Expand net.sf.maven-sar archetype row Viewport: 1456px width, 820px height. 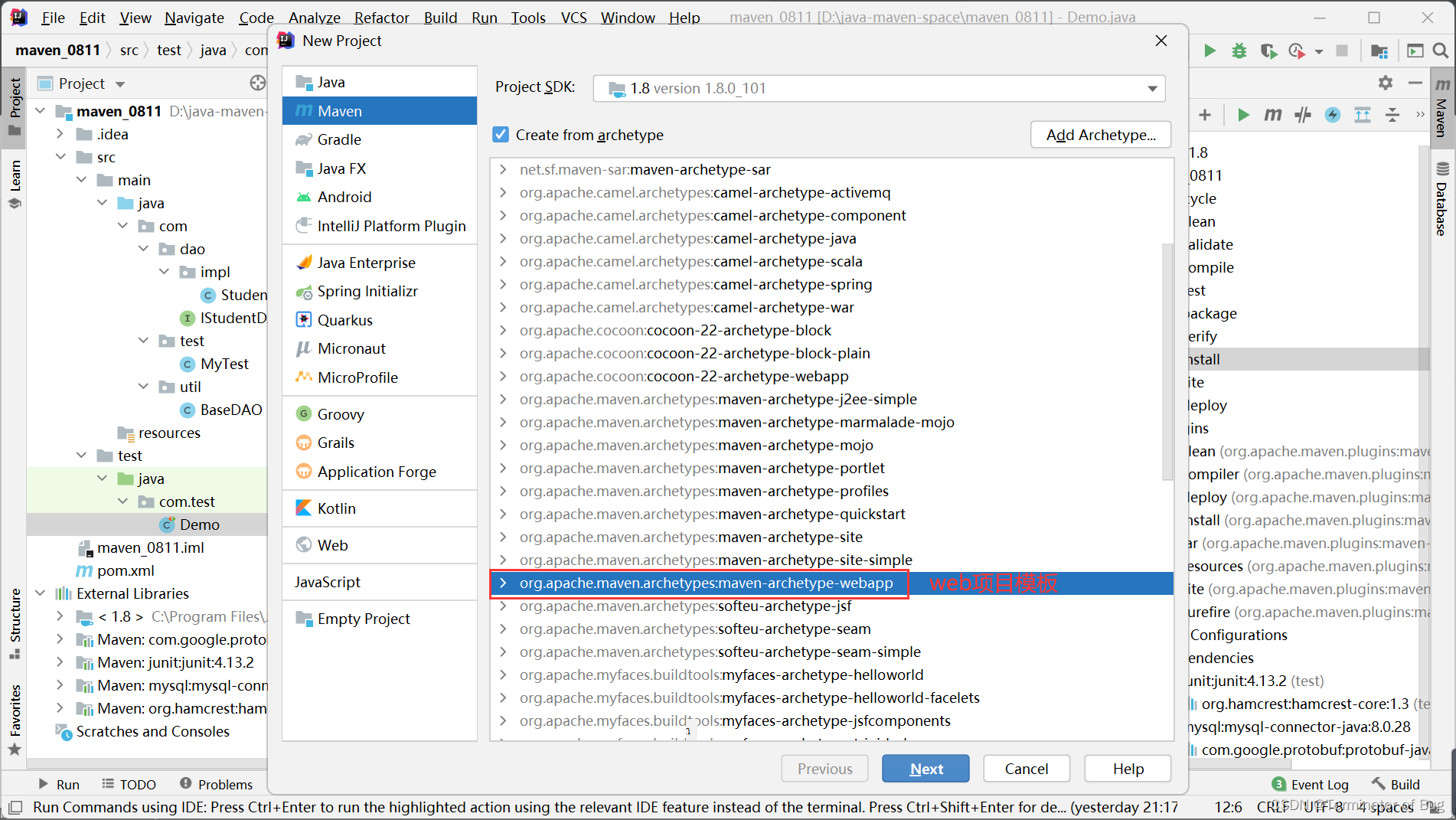click(x=503, y=169)
